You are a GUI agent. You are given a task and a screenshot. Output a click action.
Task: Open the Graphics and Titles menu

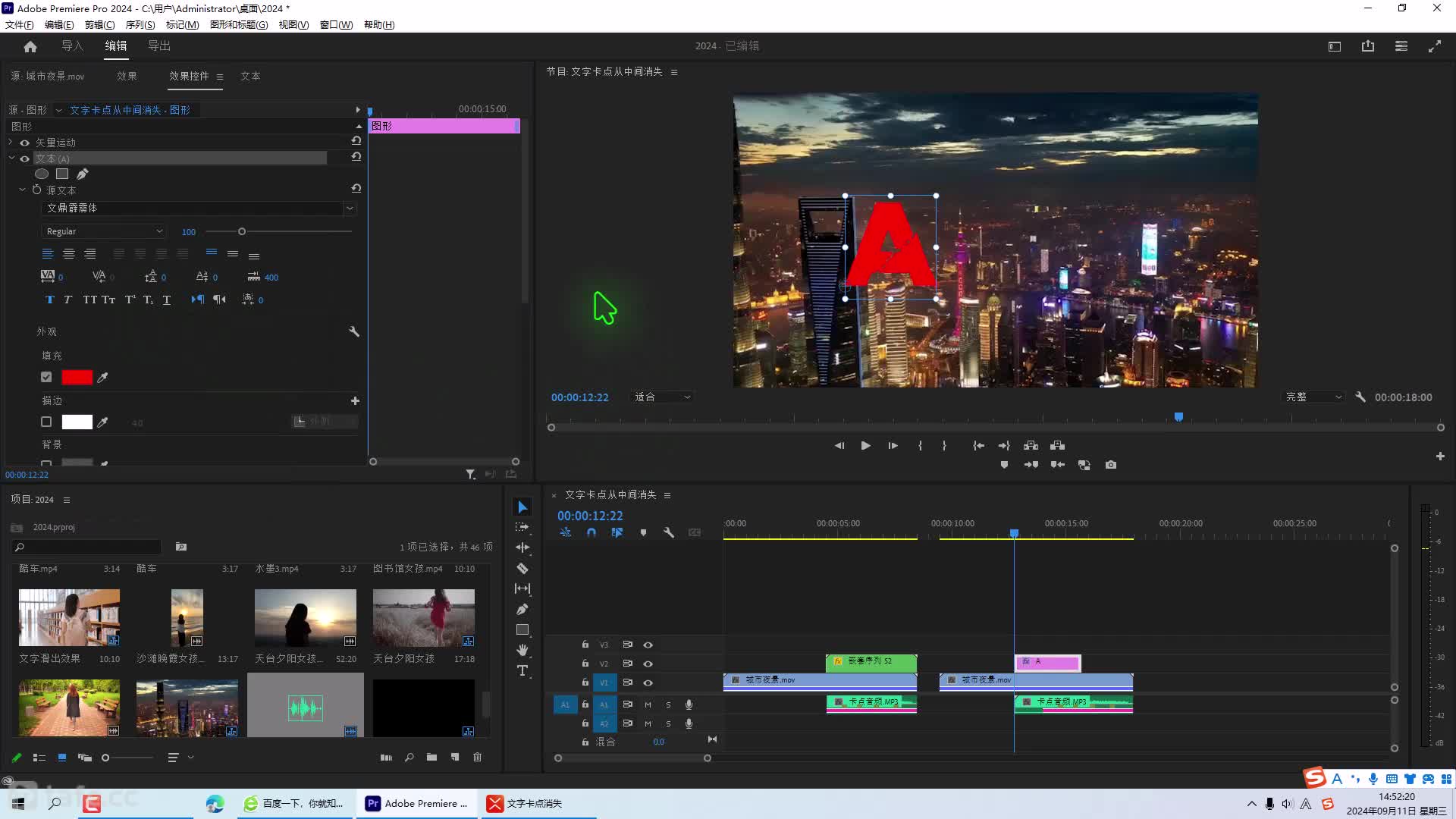tap(239, 24)
